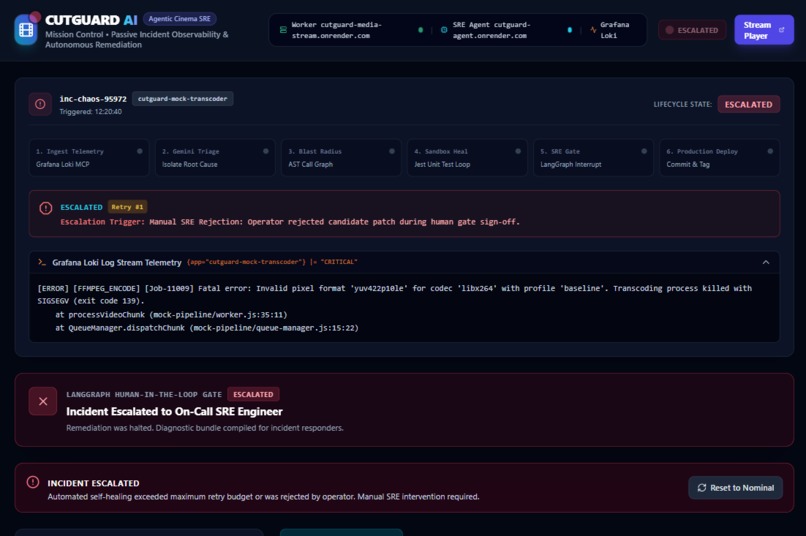This screenshot has width=806, height=536.
Task: Click the warning icon in escalation banner
Action: 46,208
